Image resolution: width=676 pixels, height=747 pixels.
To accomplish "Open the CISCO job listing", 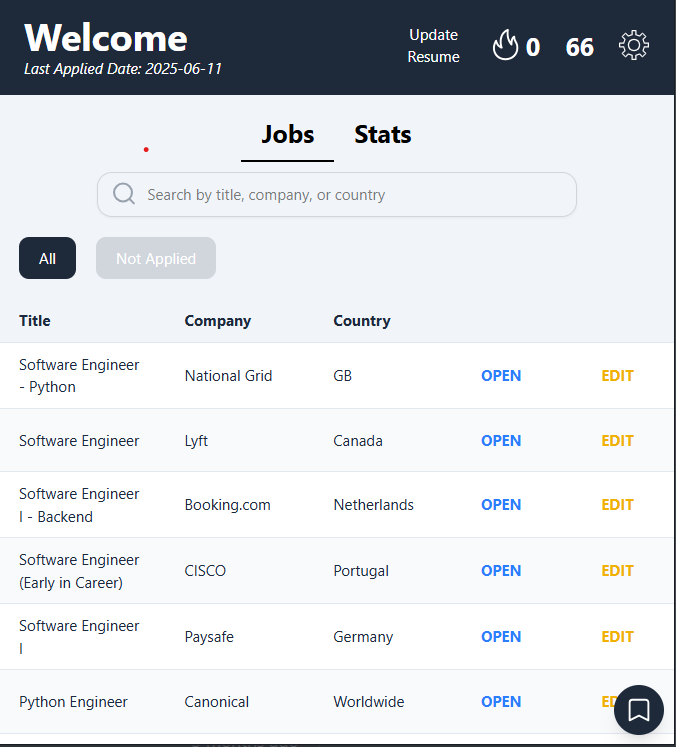I will pyautogui.click(x=500, y=571).
